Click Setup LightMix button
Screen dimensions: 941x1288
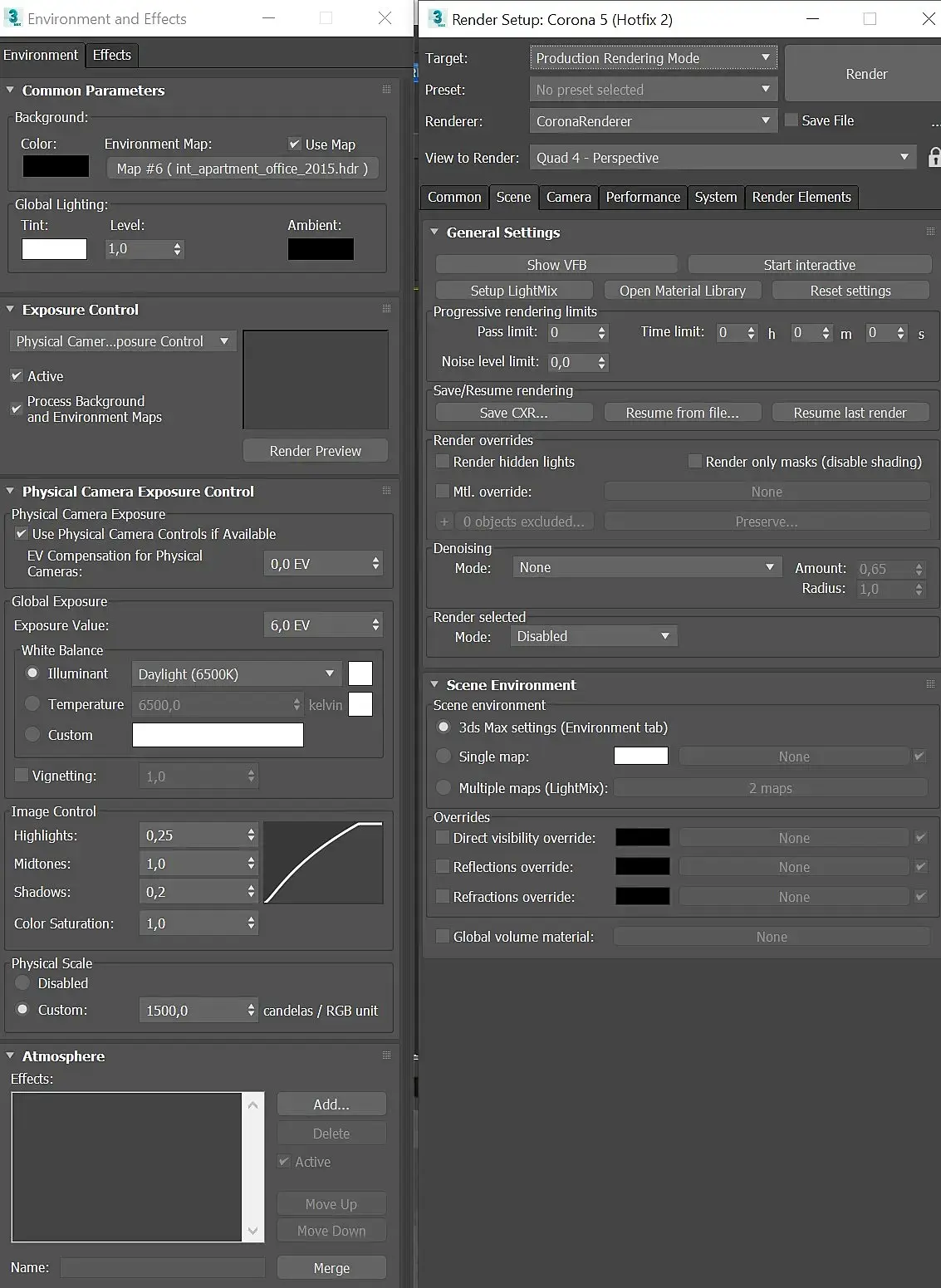(514, 290)
